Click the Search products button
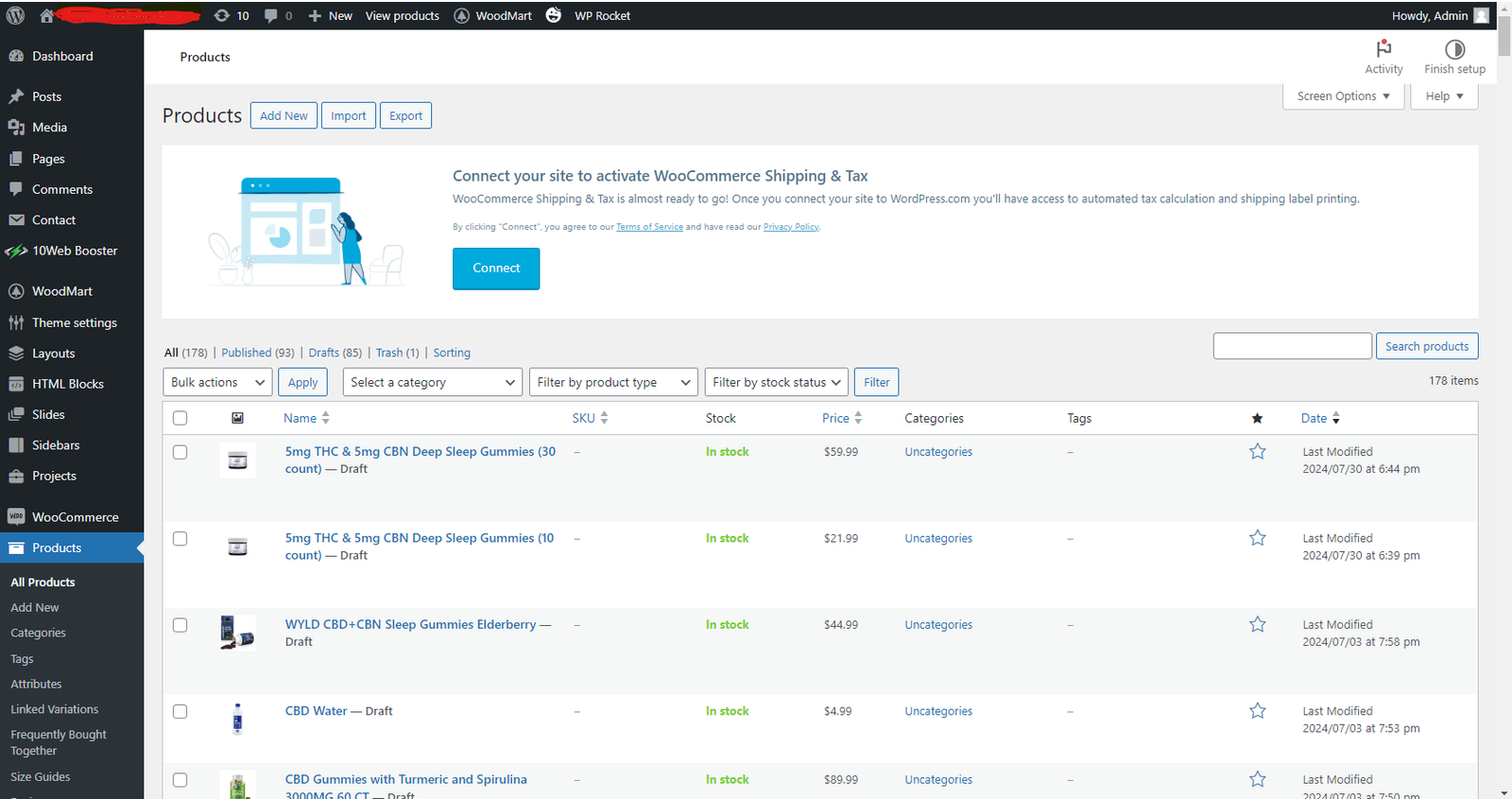The image size is (1512, 799). coord(1427,346)
